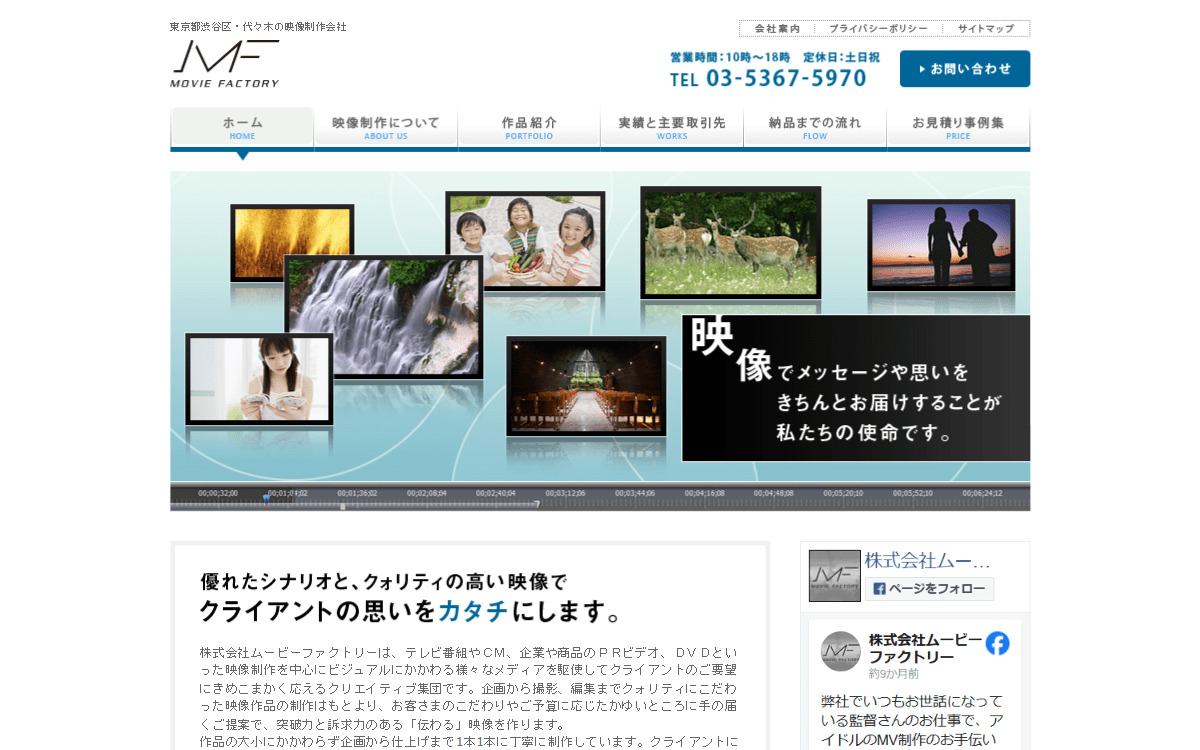The image size is (1200, 750).
Task: Open the 会社案内 link
Action: [777, 29]
